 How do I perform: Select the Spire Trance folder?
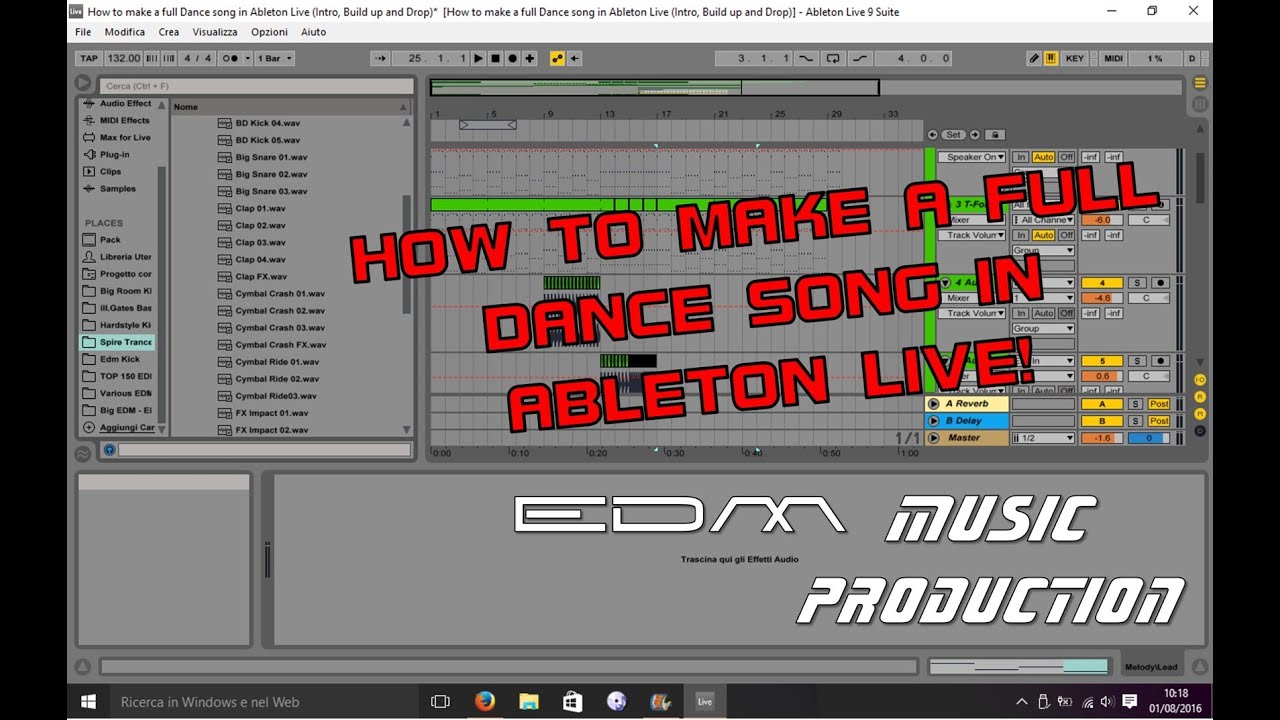pyautogui.click(x=118, y=342)
